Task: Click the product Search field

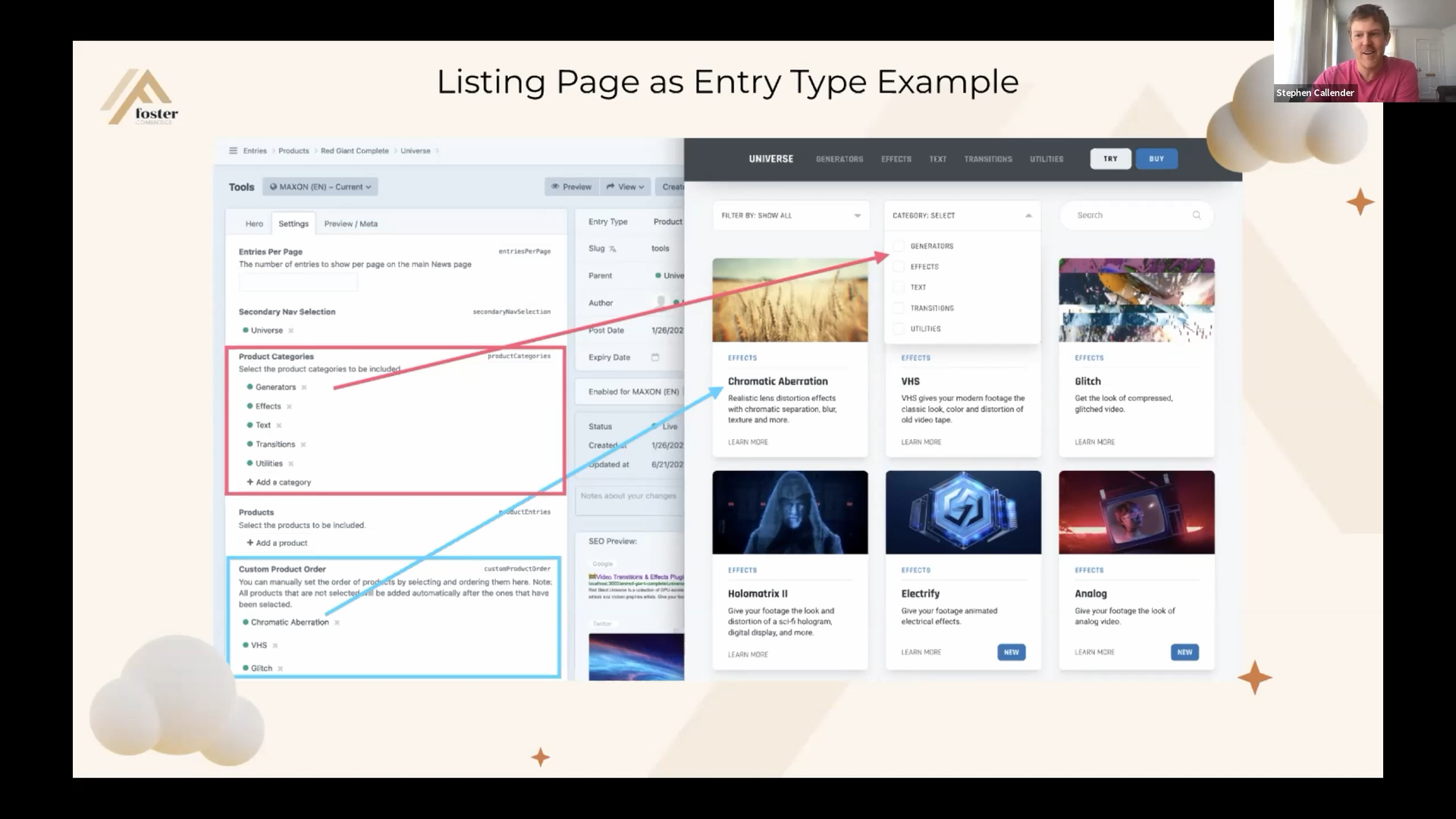Action: point(1136,215)
